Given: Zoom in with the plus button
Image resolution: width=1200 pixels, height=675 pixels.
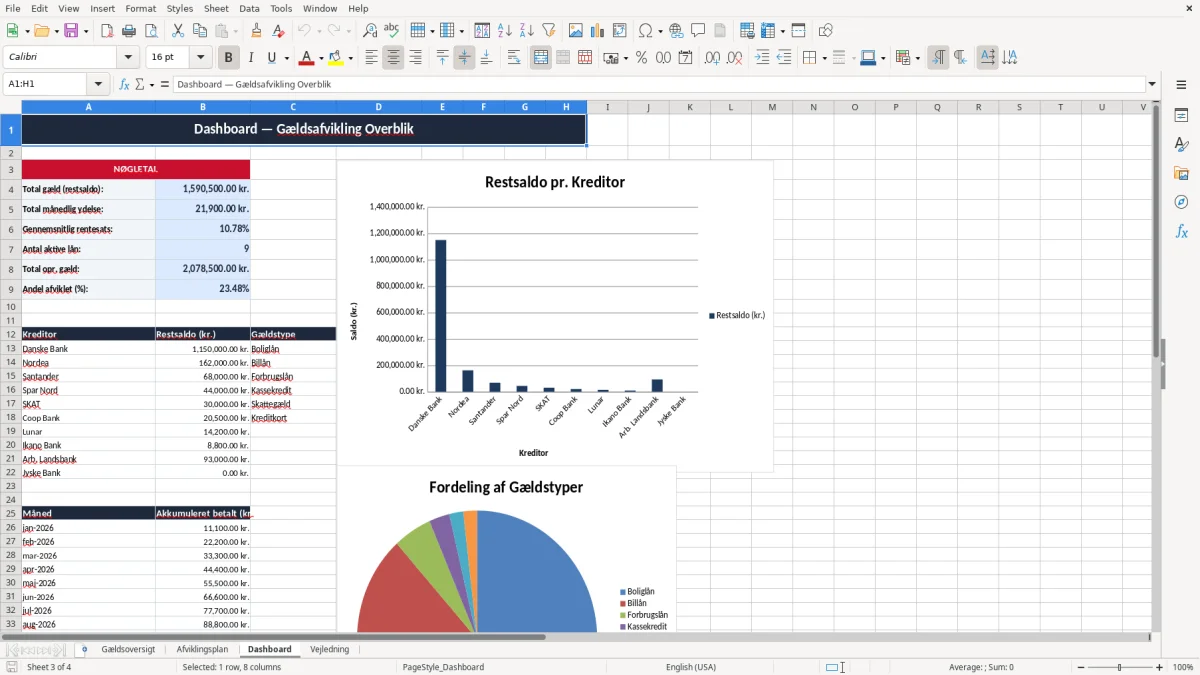Looking at the screenshot, I should [x=1159, y=667].
